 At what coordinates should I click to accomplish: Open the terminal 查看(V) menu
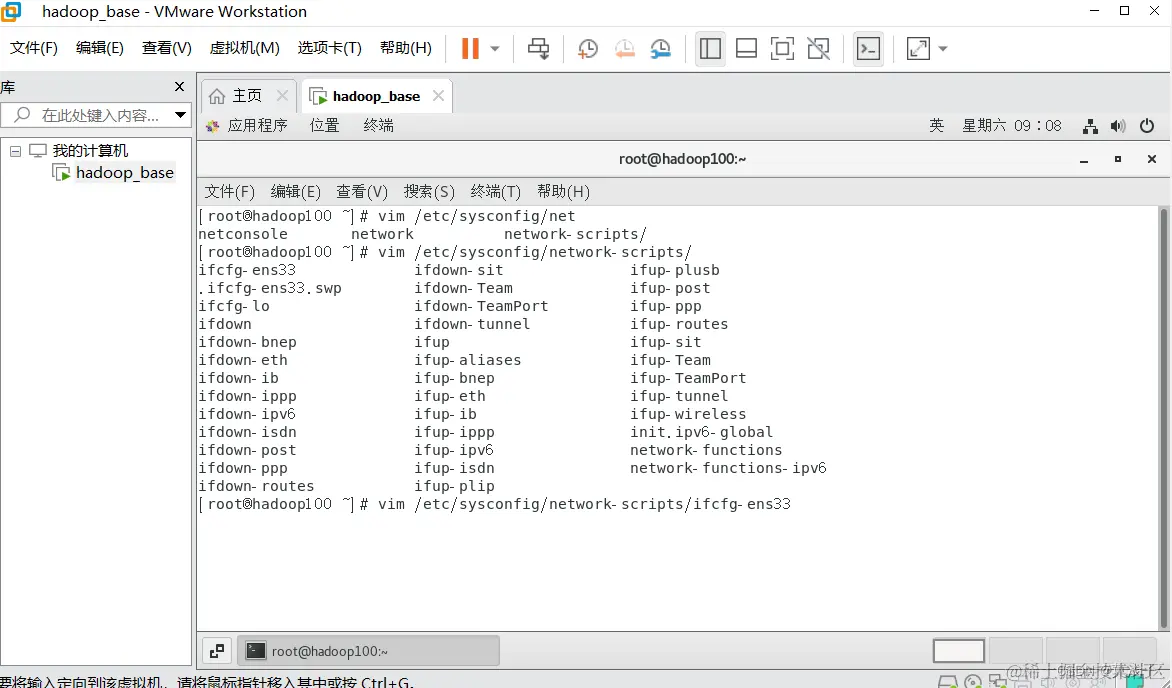362,192
